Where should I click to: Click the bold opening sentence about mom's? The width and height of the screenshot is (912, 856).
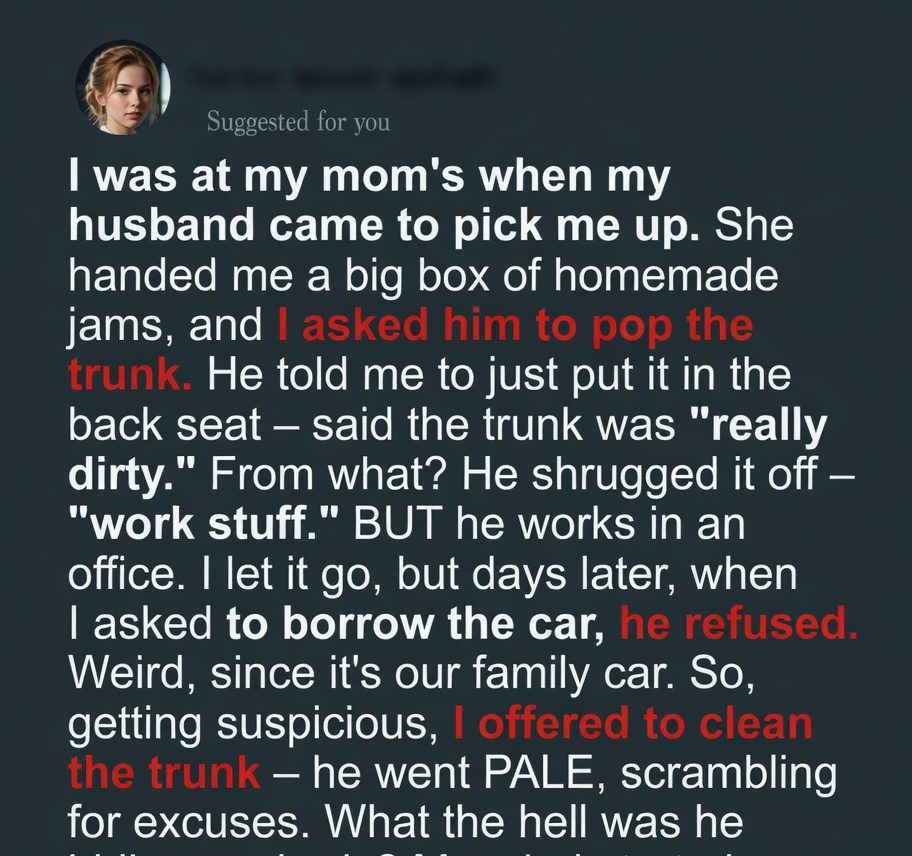[x=370, y=201]
